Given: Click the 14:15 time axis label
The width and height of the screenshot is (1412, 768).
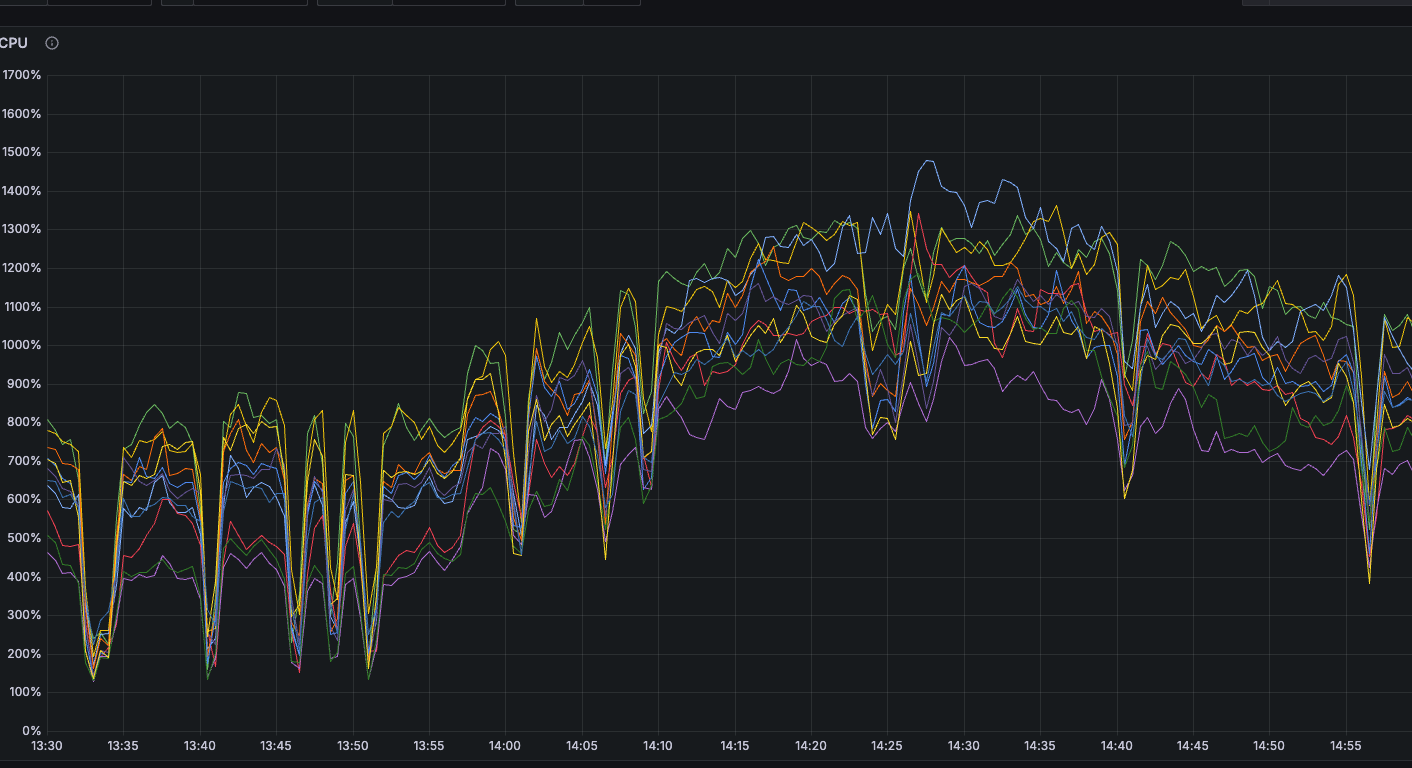Looking at the screenshot, I should [734, 746].
